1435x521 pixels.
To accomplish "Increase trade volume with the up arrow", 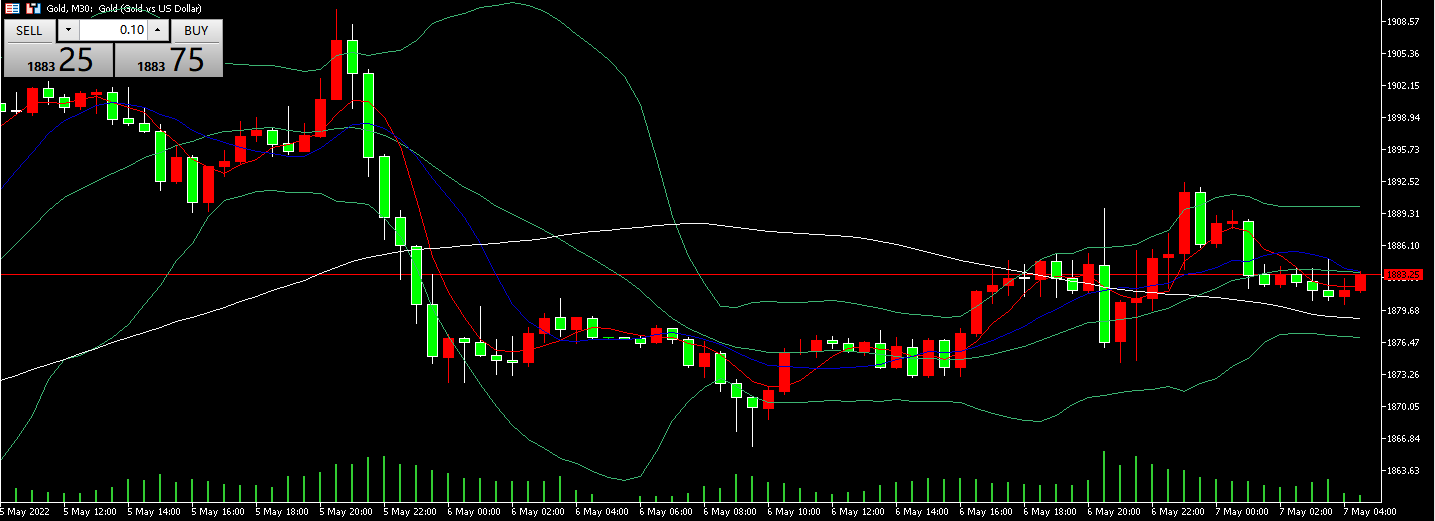I will (x=157, y=30).
